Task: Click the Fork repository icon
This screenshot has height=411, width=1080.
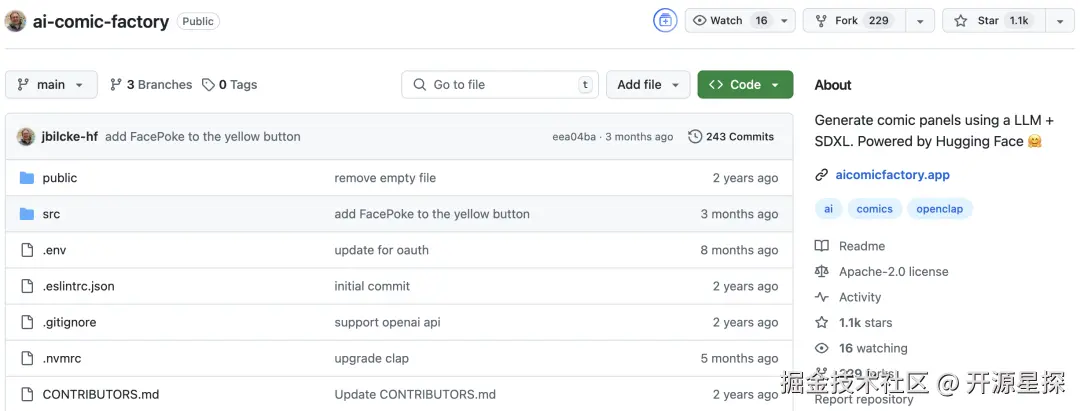Action: click(x=821, y=21)
